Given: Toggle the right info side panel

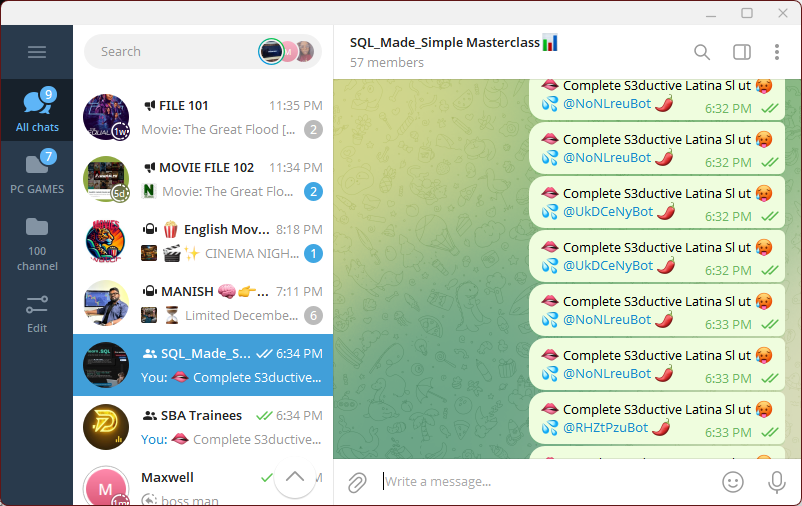Looking at the screenshot, I should (x=742, y=52).
